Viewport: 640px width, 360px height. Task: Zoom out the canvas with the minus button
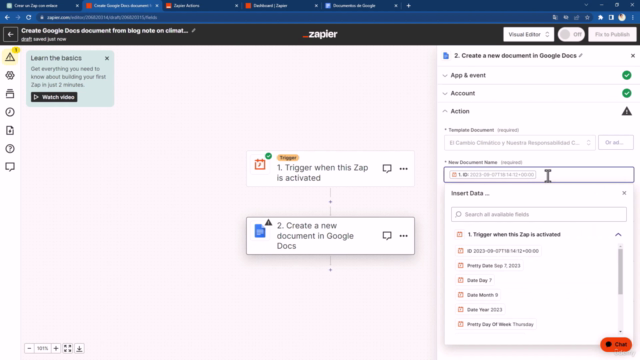(x=29, y=348)
